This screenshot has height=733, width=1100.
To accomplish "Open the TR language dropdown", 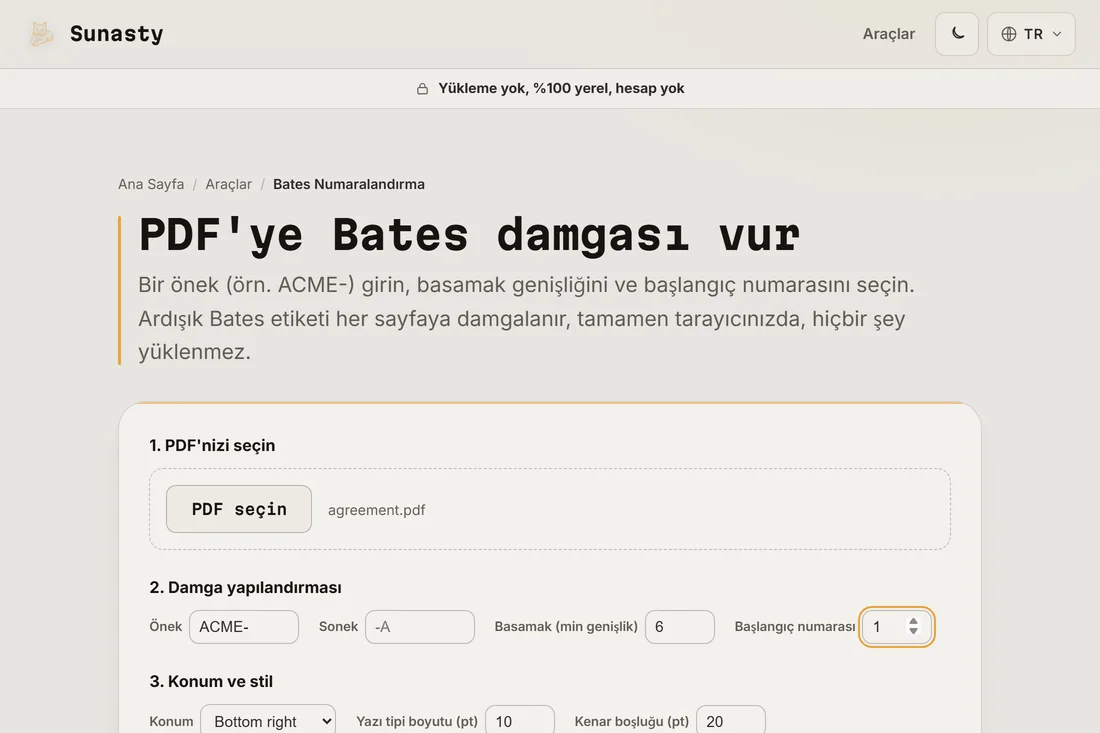I will point(1031,34).
